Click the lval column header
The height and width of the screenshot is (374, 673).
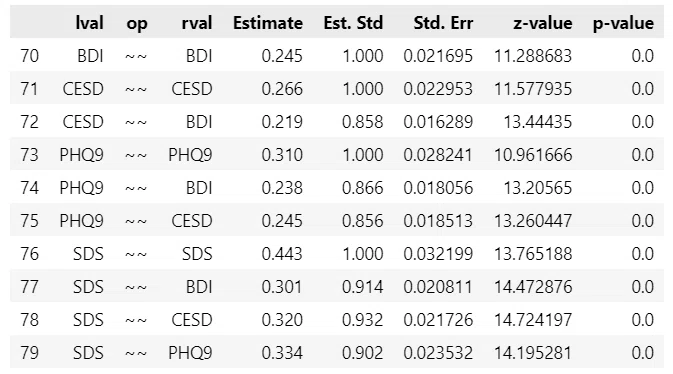[89, 23]
